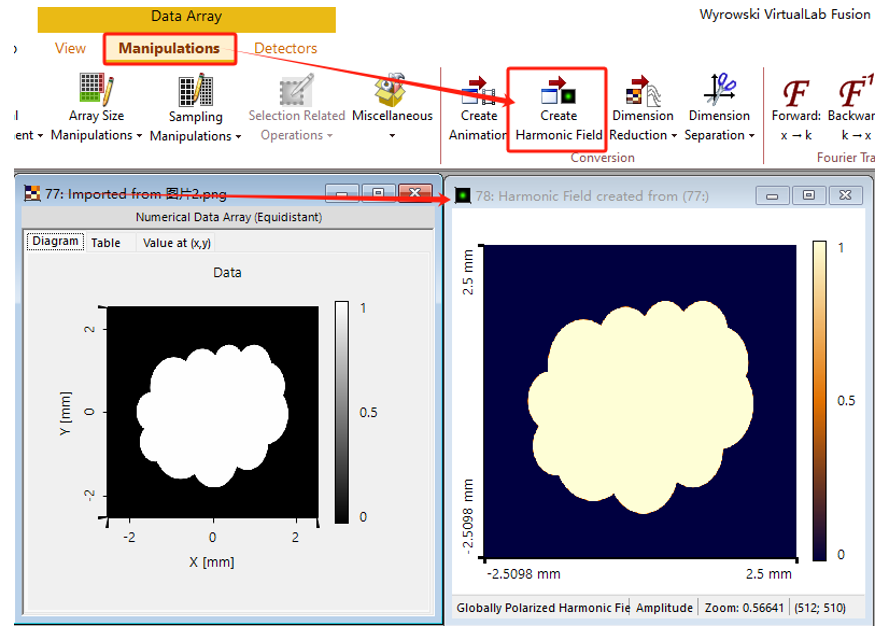The image size is (881, 633).
Task: Click the Amplitude status bar field
Action: click(664, 608)
